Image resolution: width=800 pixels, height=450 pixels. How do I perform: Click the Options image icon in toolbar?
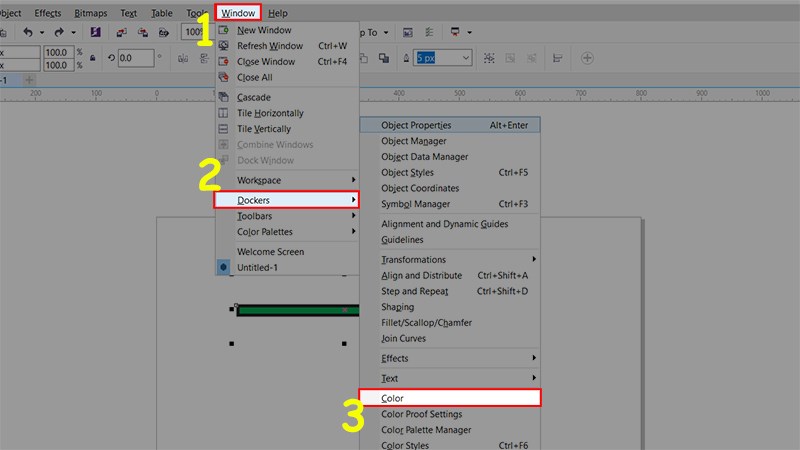[x=408, y=33]
